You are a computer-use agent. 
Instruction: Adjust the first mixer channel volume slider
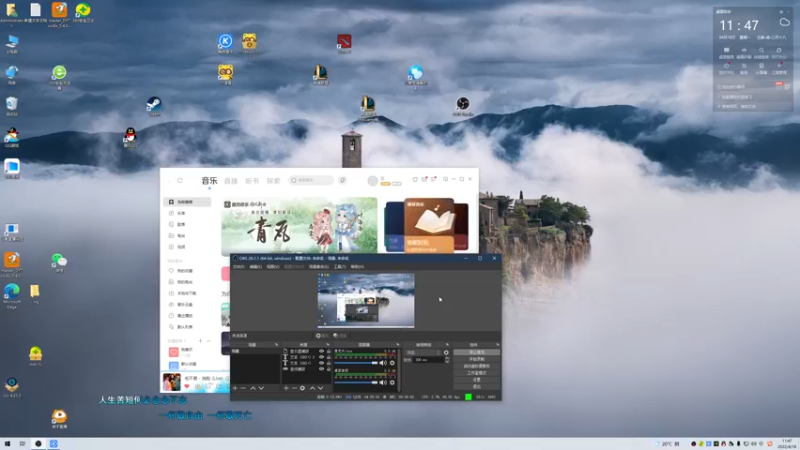(x=356, y=363)
